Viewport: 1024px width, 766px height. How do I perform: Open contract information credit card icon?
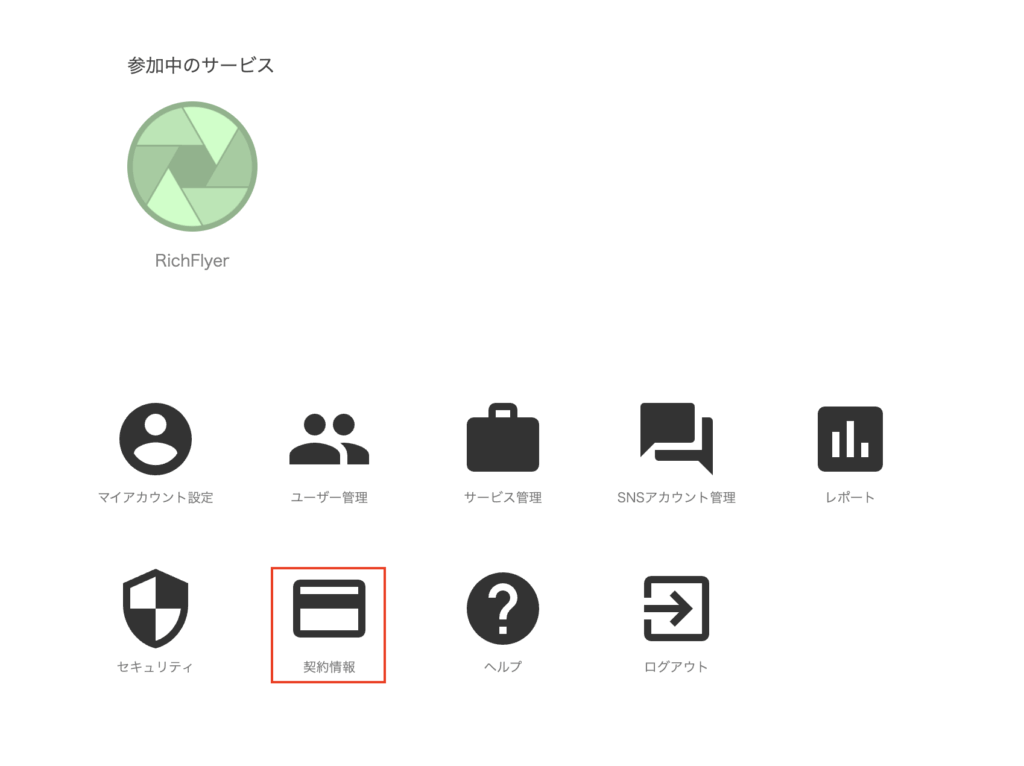(329, 608)
